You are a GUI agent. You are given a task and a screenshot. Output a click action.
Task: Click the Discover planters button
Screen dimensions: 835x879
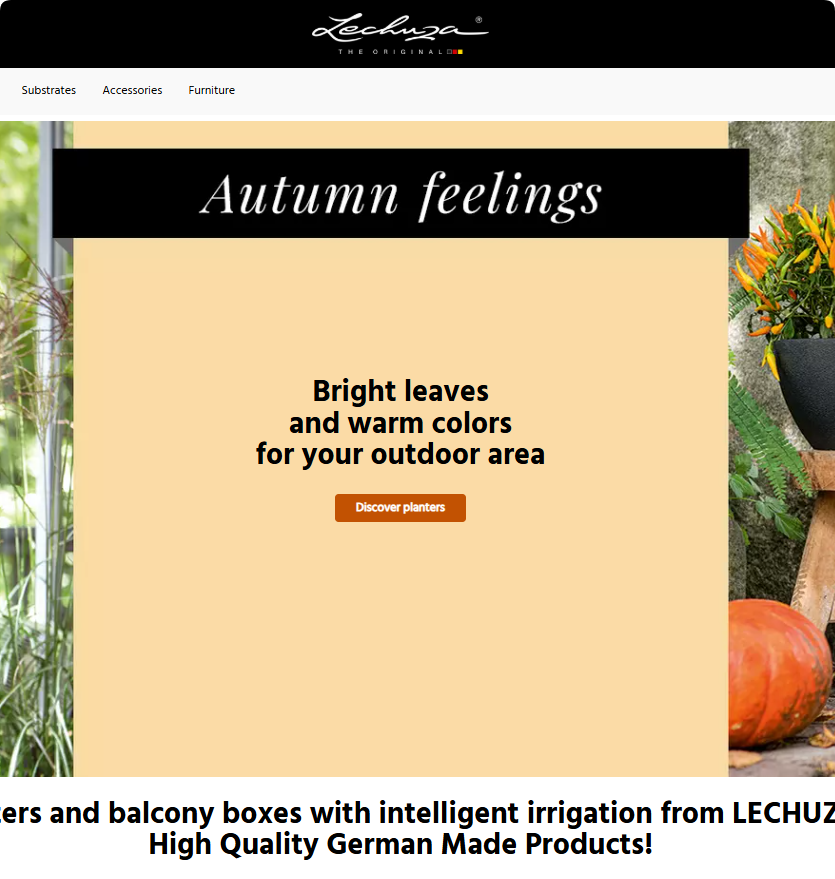coord(400,507)
